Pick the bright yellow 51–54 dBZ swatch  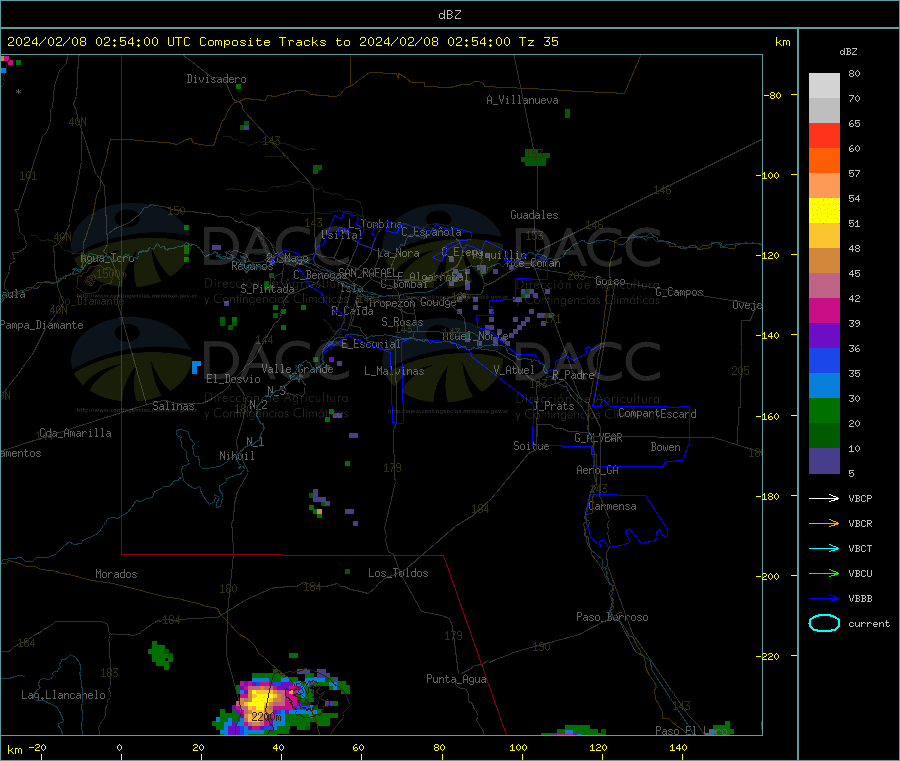(824, 211)
